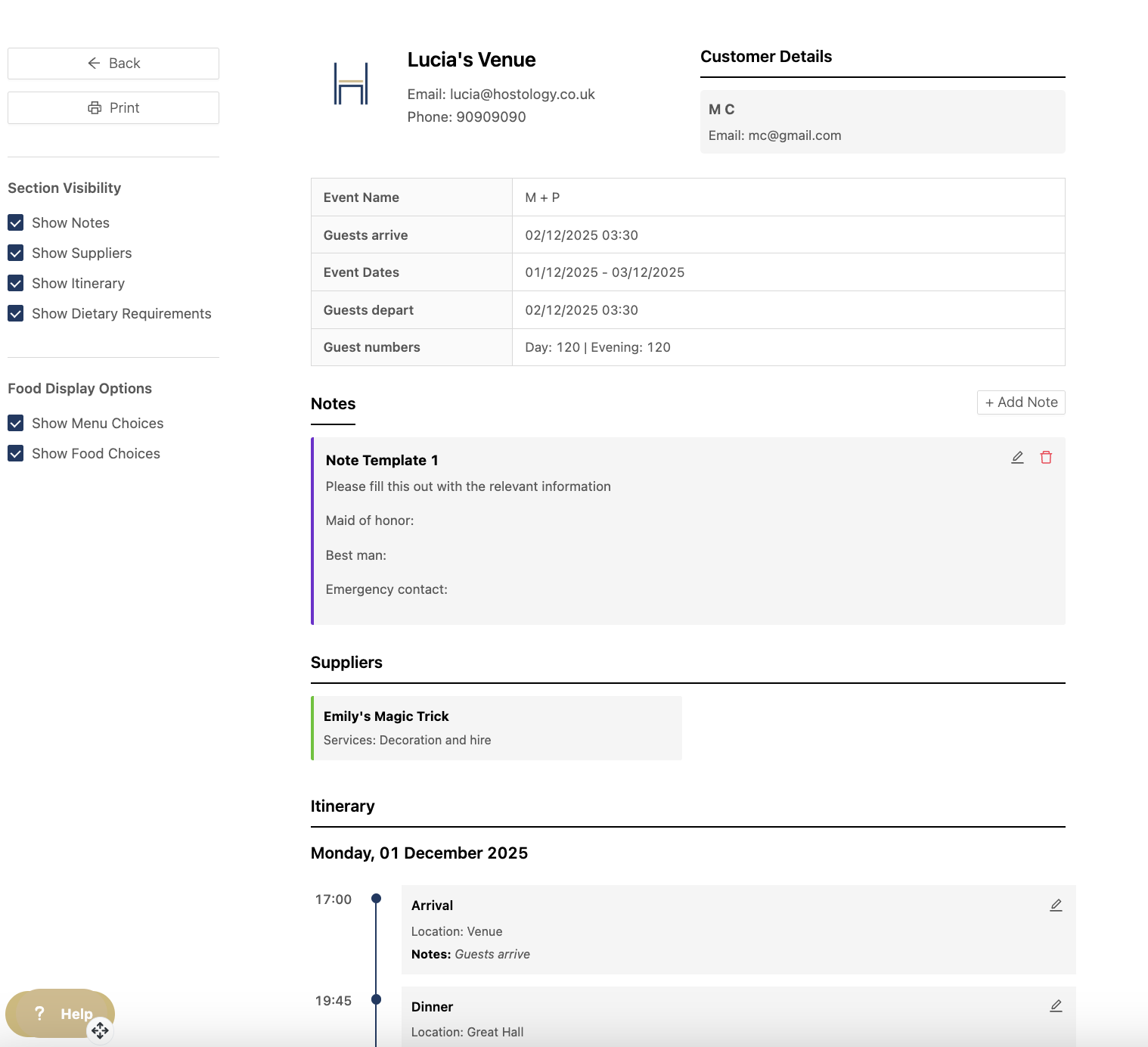Click the Add Note button
Screen dimensions: 1148x1047
coord(1021,402)
